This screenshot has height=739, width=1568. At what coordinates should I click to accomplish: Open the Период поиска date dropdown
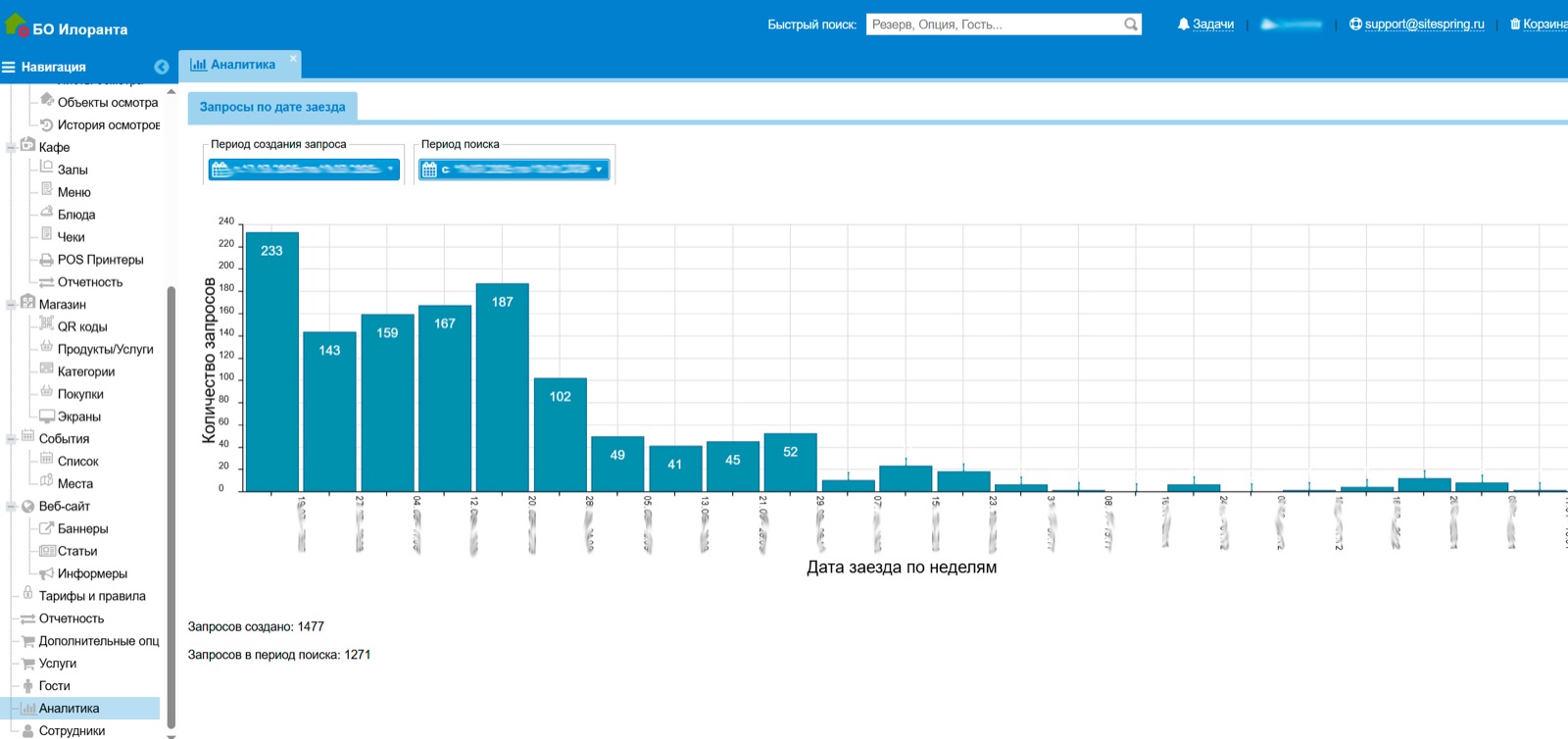(x=514, y=170)
